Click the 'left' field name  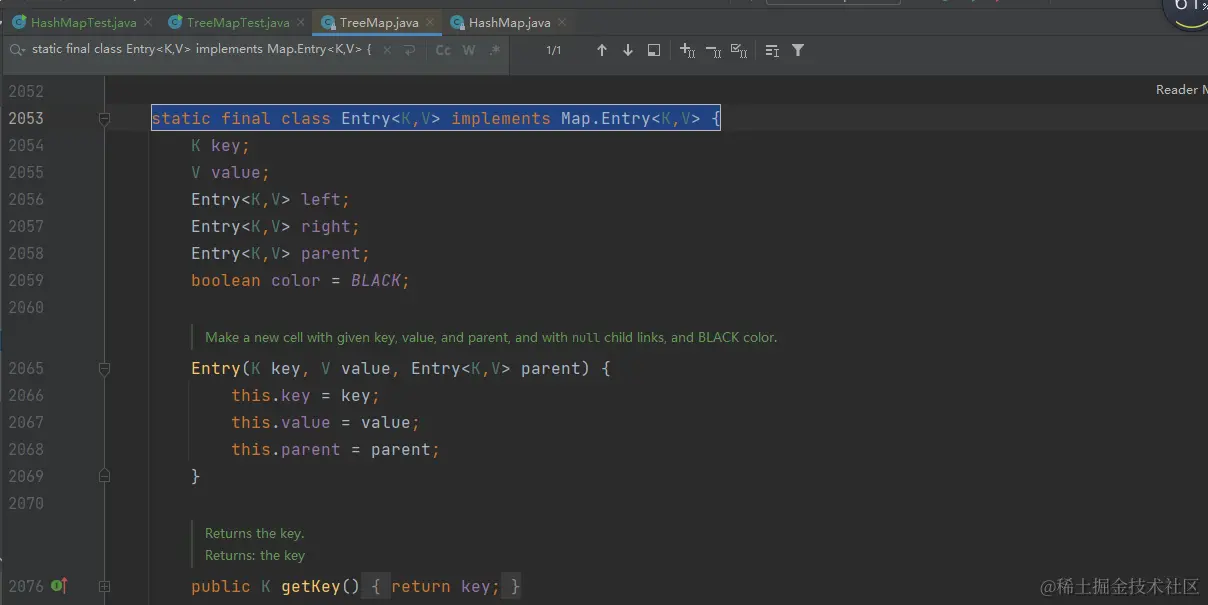pos(321,199)
